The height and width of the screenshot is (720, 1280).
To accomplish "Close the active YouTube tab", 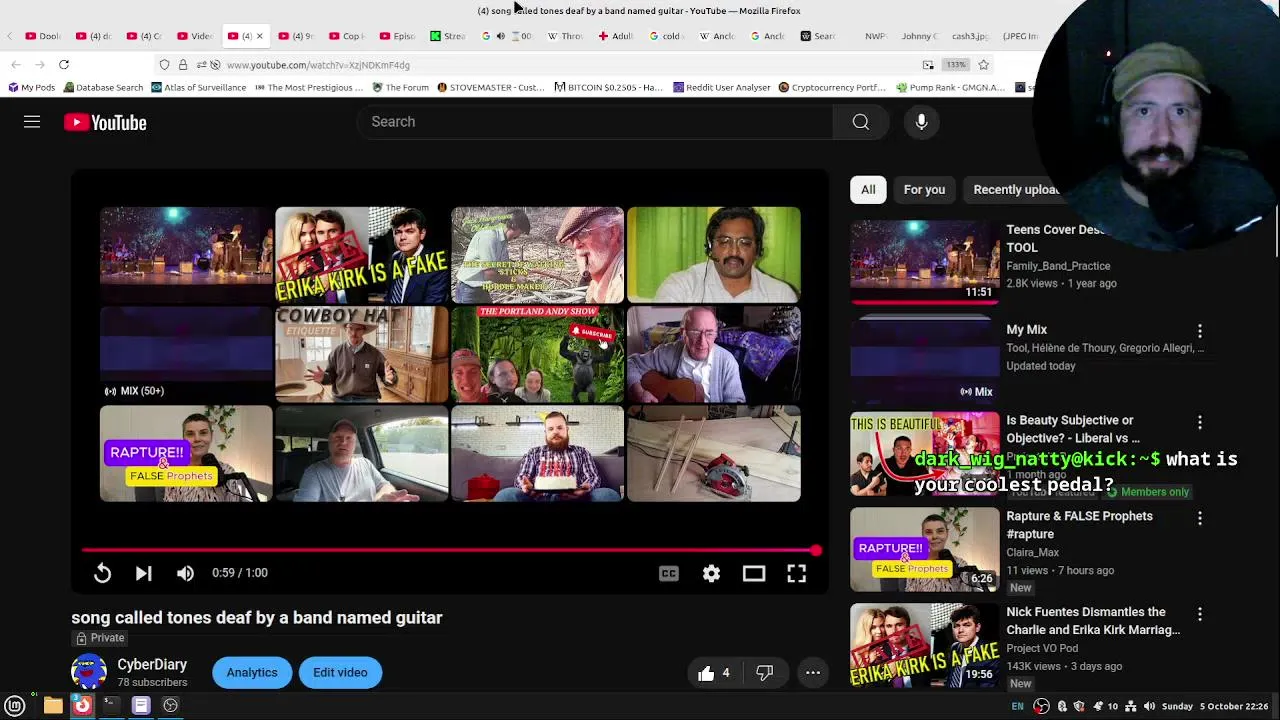I will coord(259,36).
